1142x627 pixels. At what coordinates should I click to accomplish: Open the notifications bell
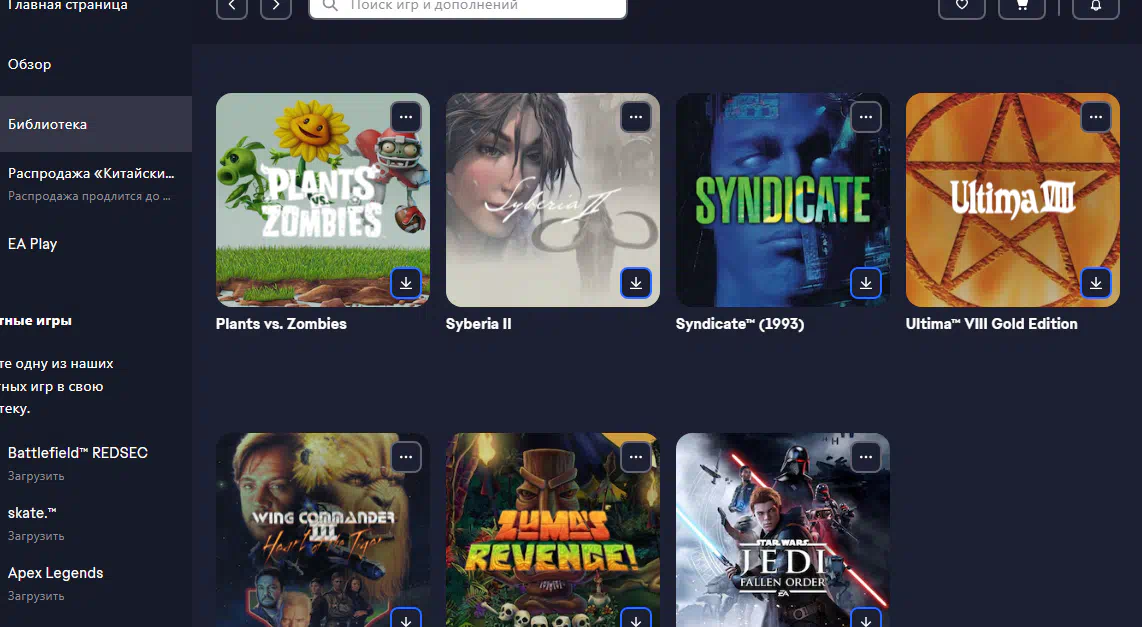[1095, 6]
